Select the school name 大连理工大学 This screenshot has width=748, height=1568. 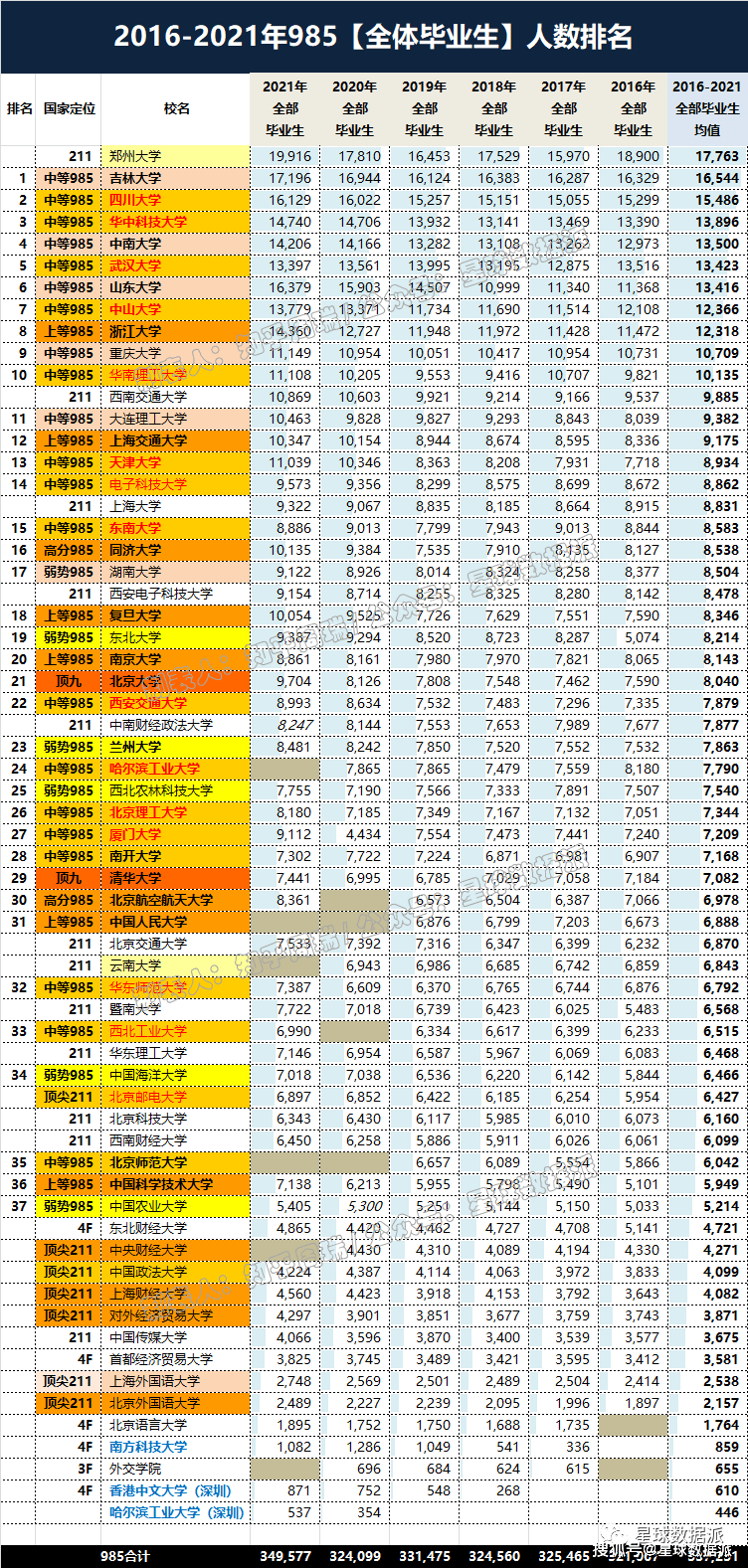click(x=148, y=419)
